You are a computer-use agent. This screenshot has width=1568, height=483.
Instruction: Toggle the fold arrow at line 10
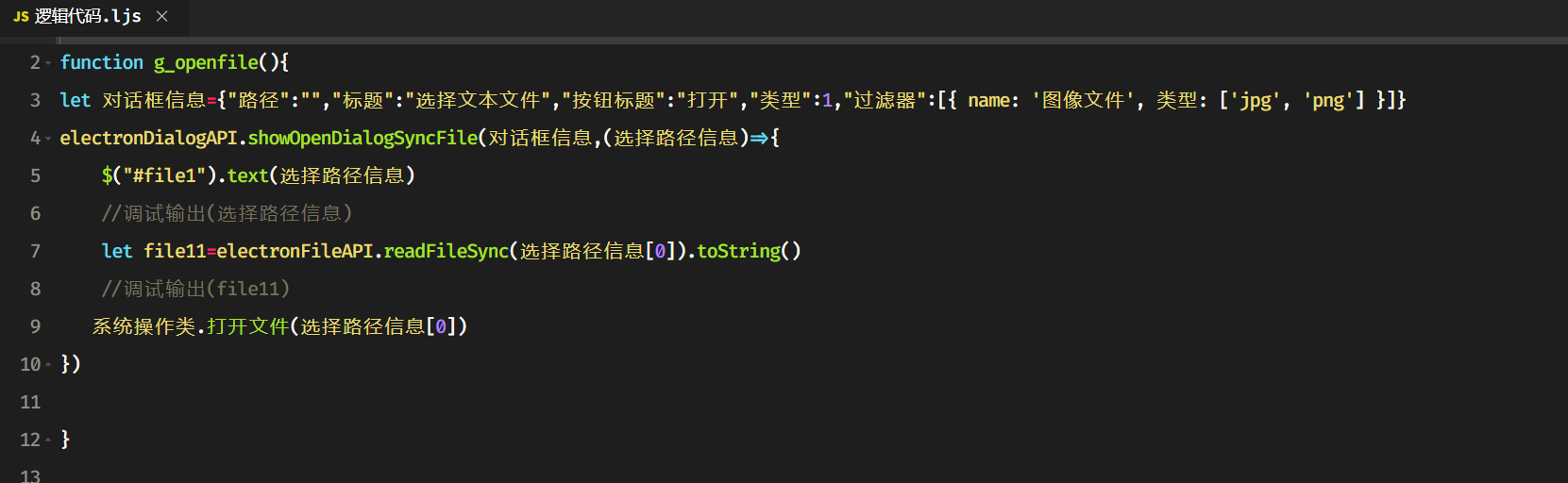coord(48,365)
